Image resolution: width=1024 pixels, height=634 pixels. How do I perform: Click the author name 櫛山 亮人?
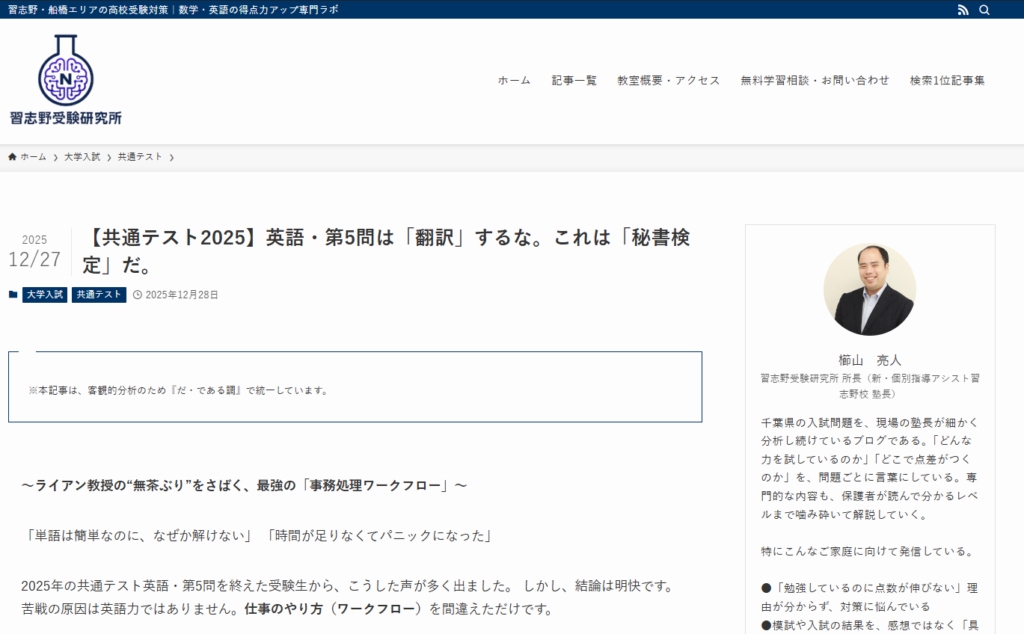click(x=869, y=360)
